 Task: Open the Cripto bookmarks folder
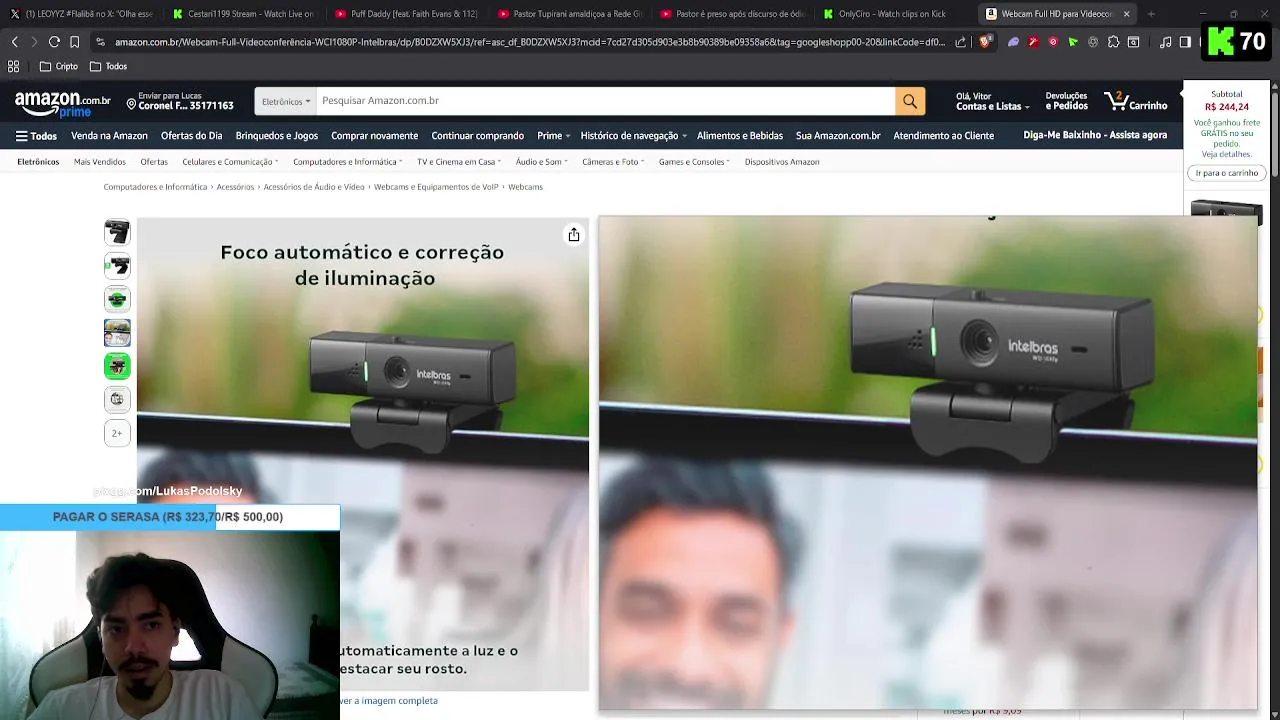pyautogui.click(x=59, y=66)
